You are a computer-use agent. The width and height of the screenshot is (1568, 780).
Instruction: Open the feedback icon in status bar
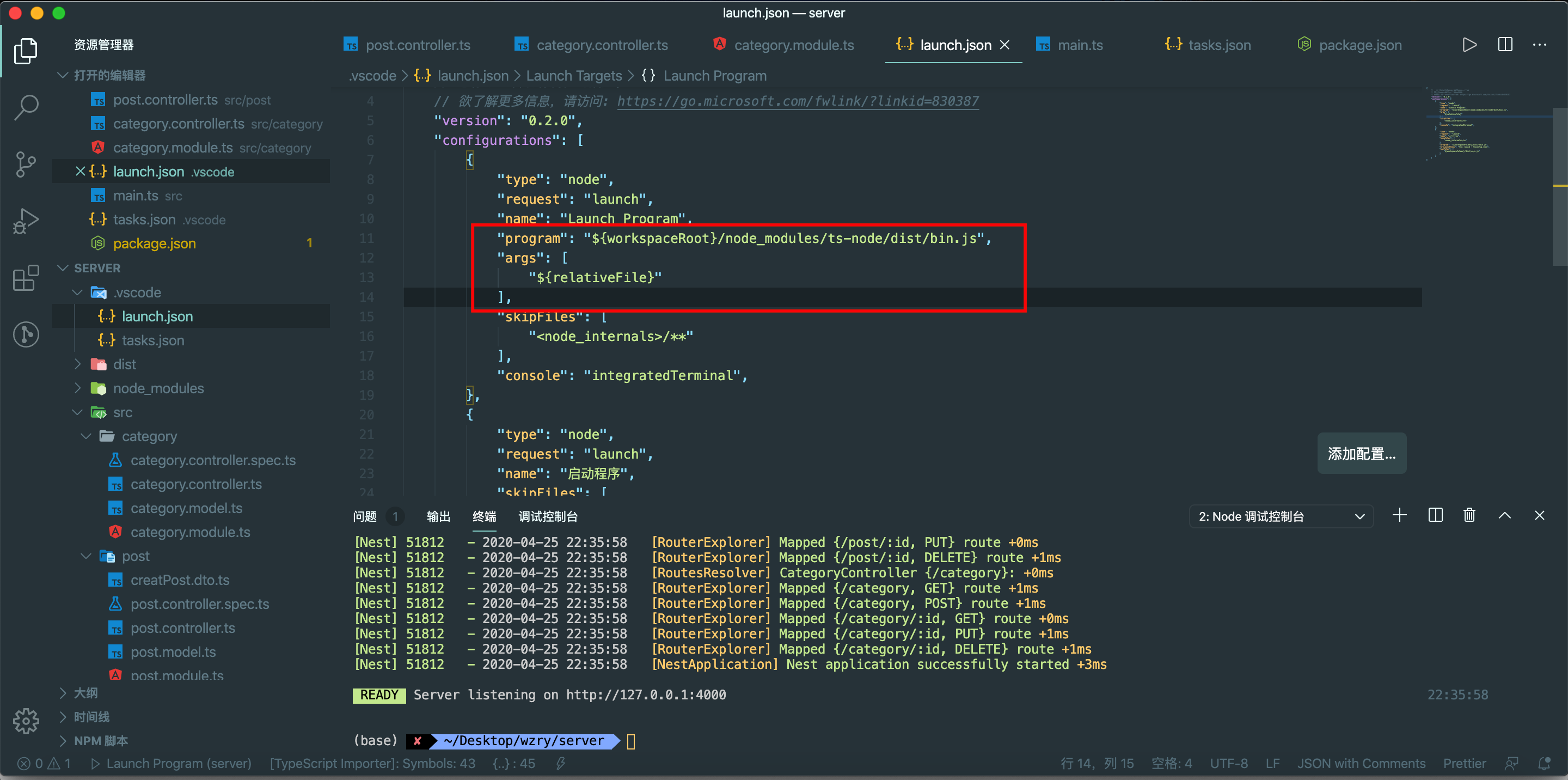coord(1511,764)
